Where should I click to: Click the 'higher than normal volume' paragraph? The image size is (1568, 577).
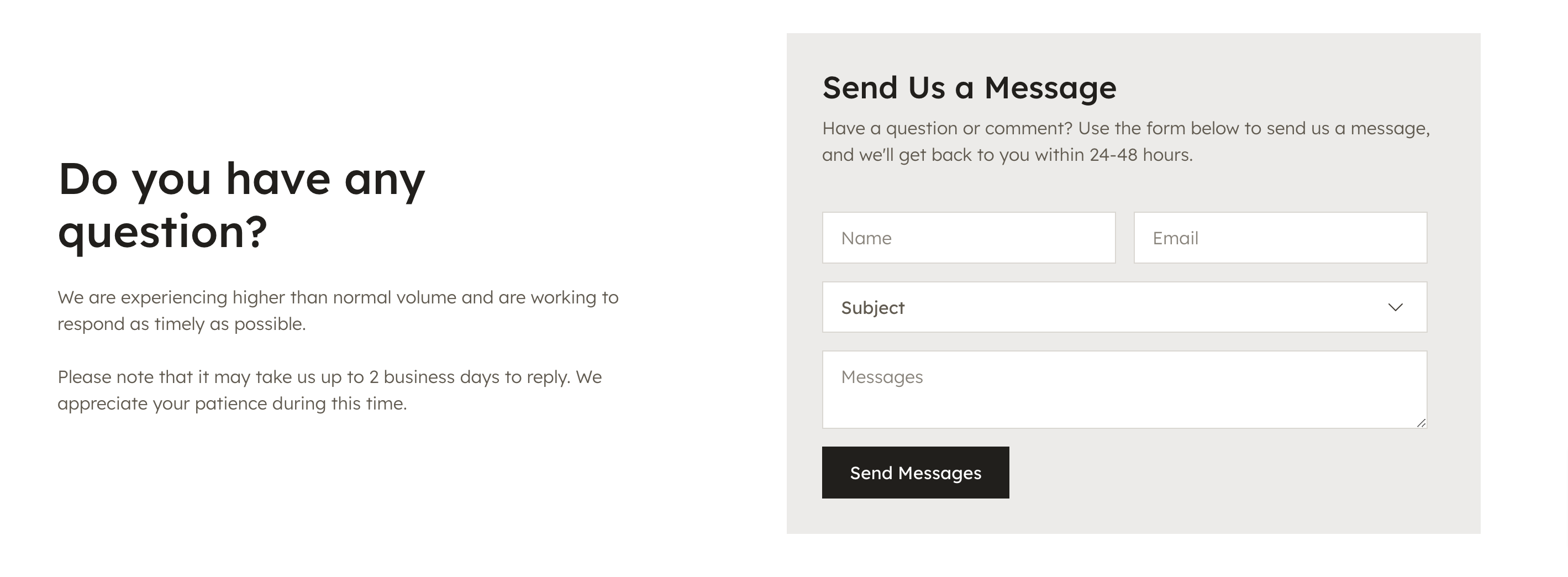tap(338, 311)
